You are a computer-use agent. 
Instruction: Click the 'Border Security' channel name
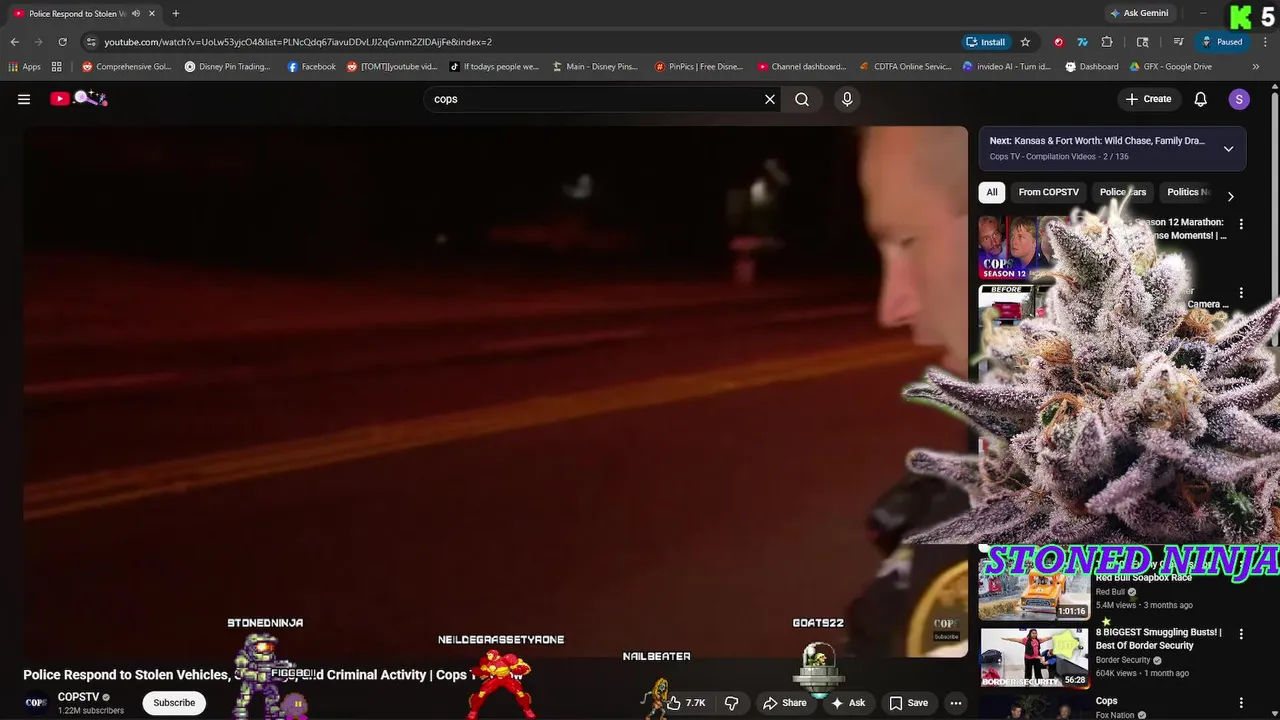1123,660
